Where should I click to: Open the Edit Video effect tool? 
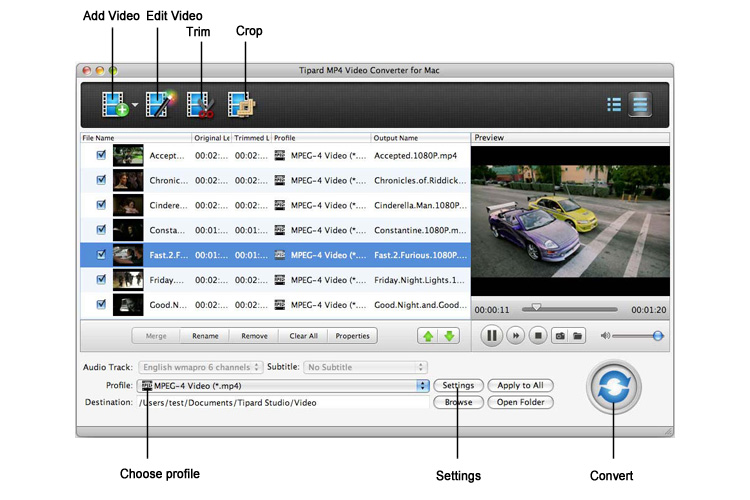pyautogui.click(x=160, y=104)
